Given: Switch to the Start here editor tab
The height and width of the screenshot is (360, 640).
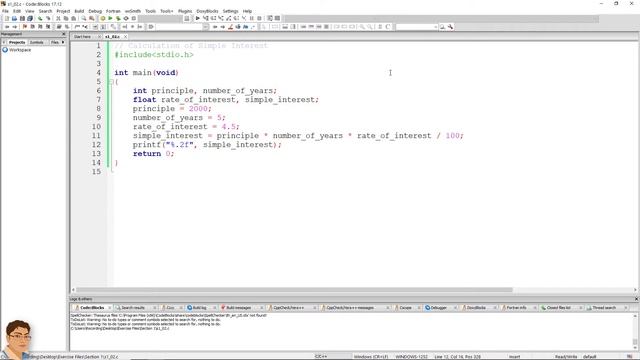Looking at the screenshot, I should 83,37.
